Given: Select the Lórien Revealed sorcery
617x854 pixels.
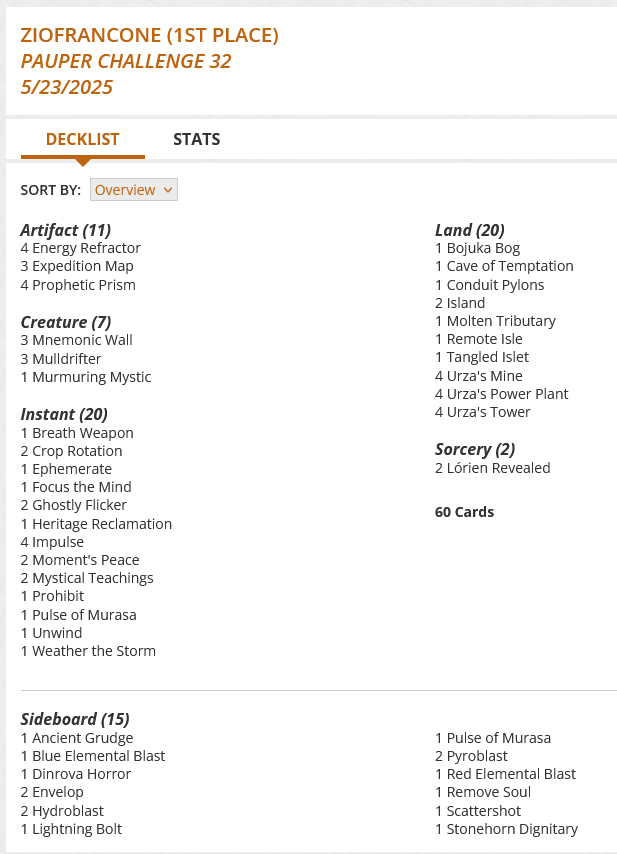Looking at the screenshot, I should [x=498, y=468].
